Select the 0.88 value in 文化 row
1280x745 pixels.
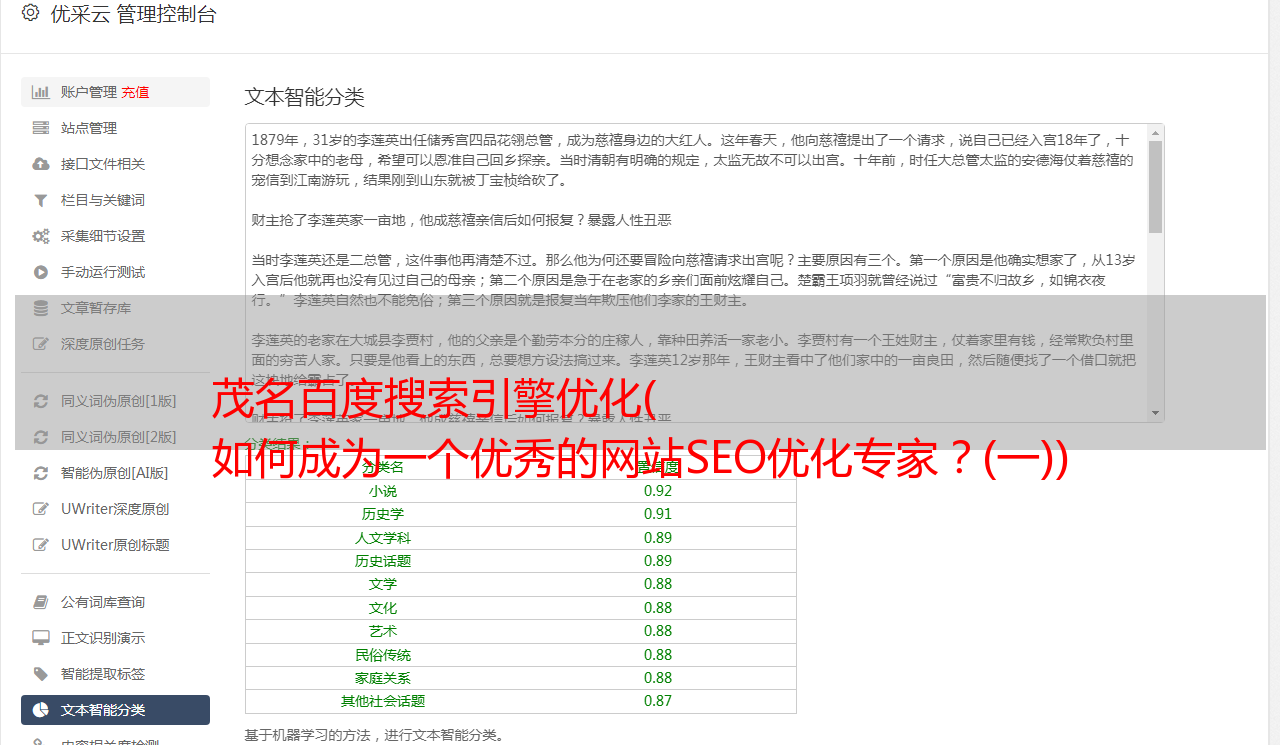658,608
